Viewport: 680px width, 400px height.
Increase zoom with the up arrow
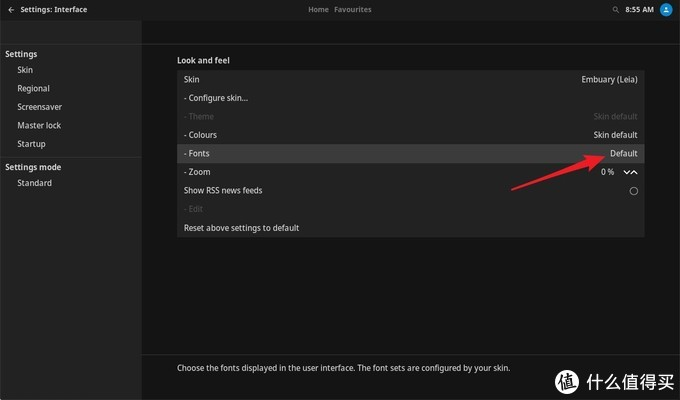(x=634, y=172)
